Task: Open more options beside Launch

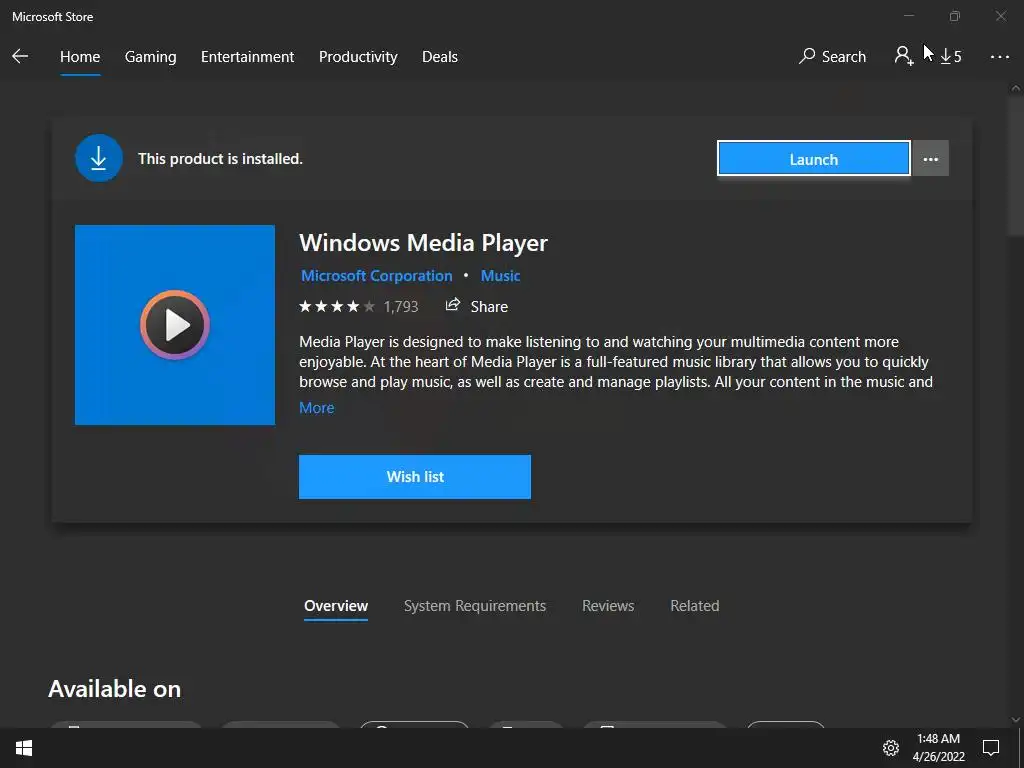Action: 931,159
